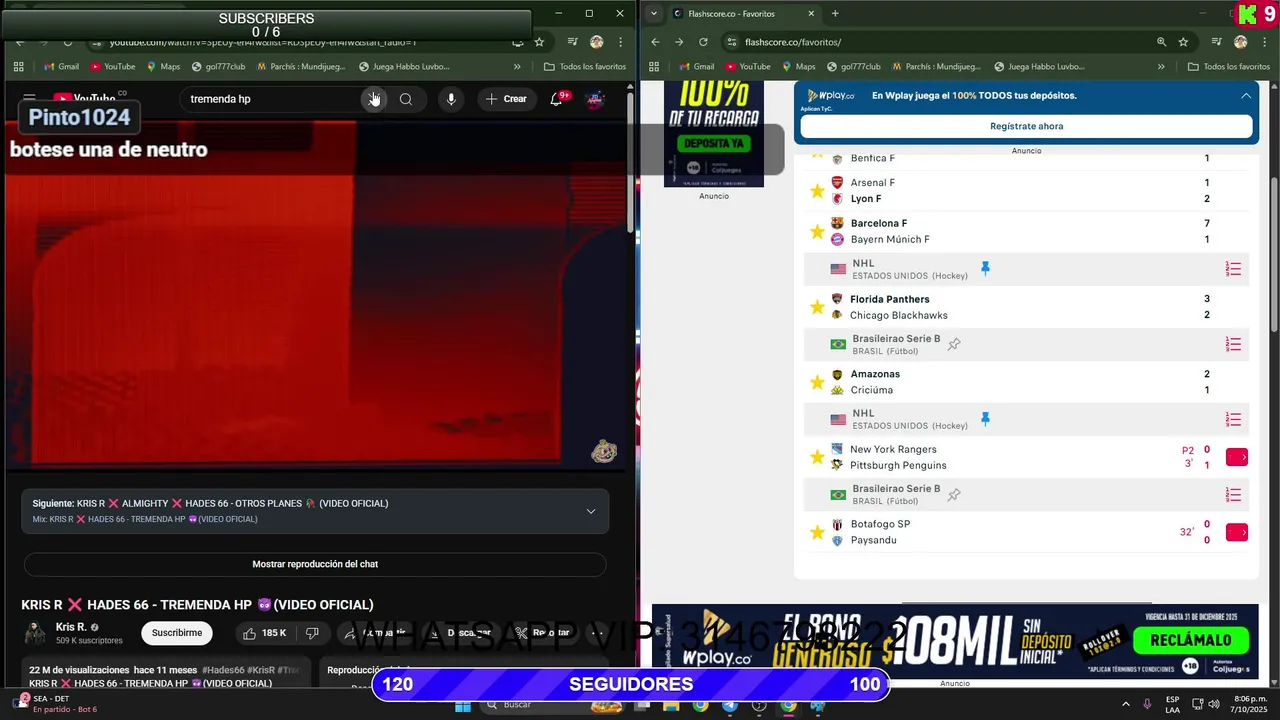Screen dimensions: 1280x720
Task: Open Brasileirao Serie B standings icon above Amazonas
Action: pyautogui.click(x=1234, y=344)
